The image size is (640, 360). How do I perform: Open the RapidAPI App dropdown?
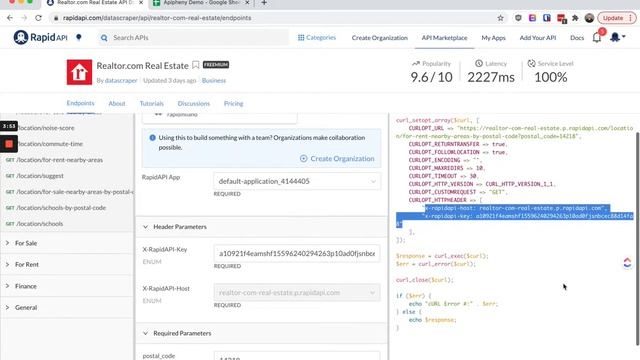[x=297, y=181]
